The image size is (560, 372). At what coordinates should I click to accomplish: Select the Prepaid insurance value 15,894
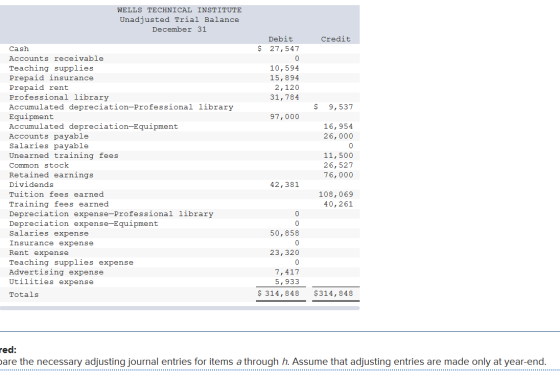pos(284,78)
